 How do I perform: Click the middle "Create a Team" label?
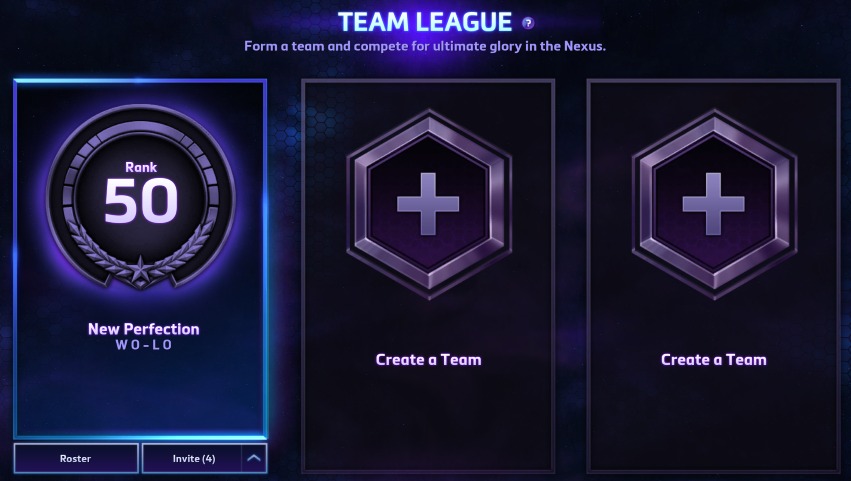pos(428,359)
